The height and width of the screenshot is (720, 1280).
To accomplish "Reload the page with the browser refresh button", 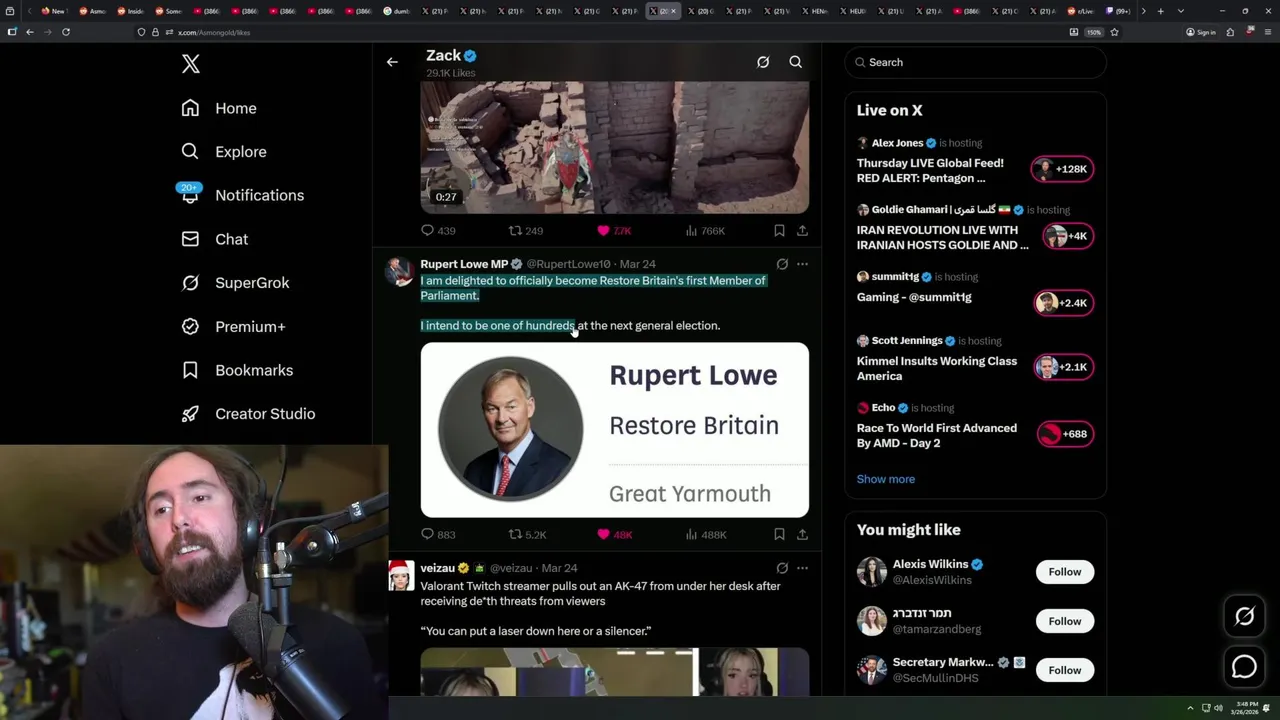I will (x=66, y=32).
